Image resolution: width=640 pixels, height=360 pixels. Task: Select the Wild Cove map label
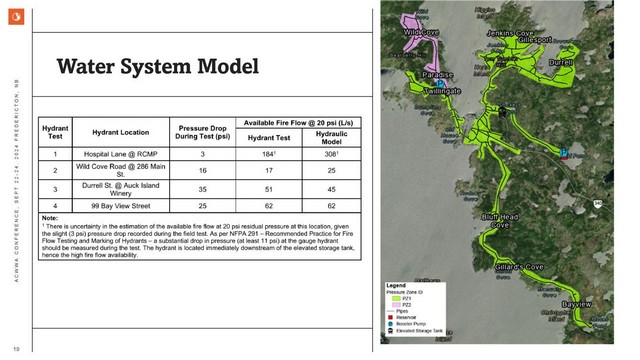click(421, 32)
